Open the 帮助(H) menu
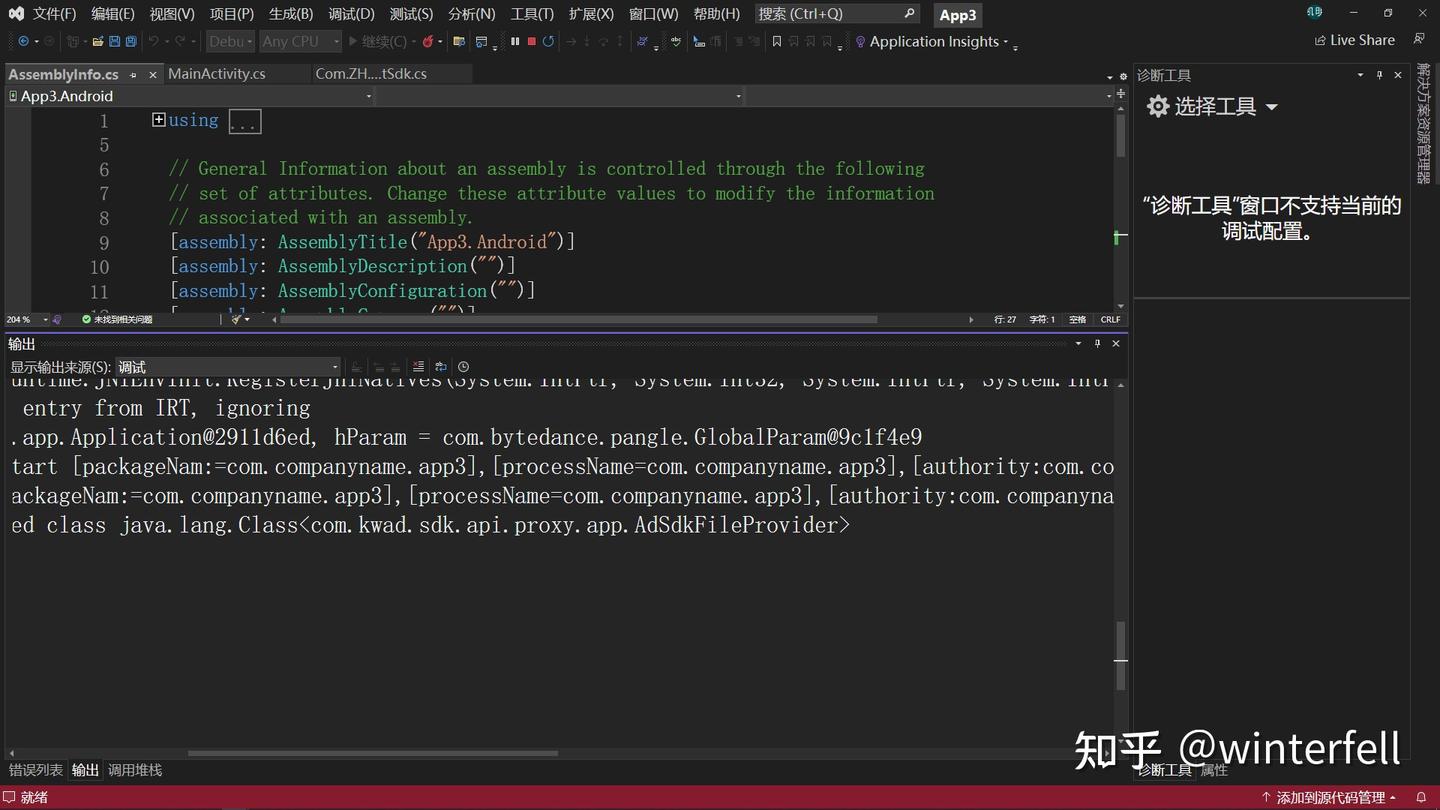Image resolution: width=1440 pixels, height=810 pixels. point(716,14)
